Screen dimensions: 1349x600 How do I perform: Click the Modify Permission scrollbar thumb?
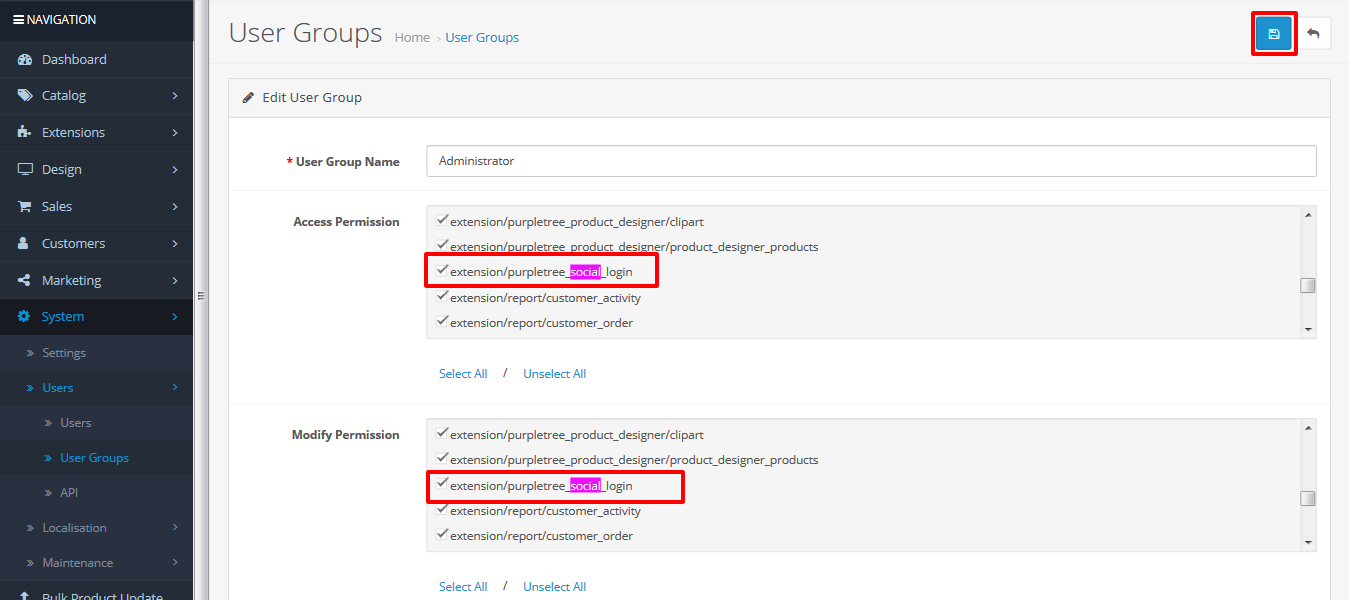[1308, 498]
